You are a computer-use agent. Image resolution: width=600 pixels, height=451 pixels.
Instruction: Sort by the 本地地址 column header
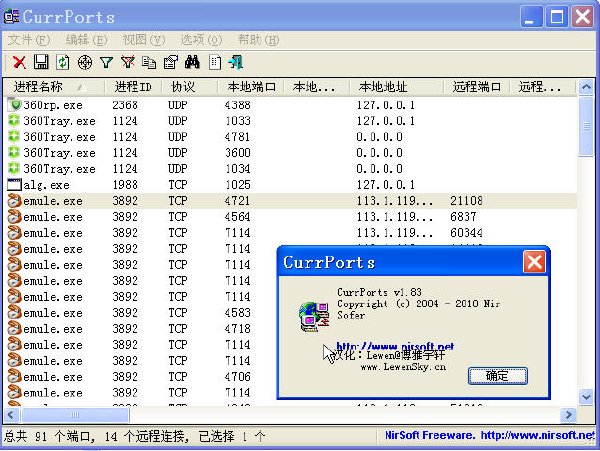point(396,87)
